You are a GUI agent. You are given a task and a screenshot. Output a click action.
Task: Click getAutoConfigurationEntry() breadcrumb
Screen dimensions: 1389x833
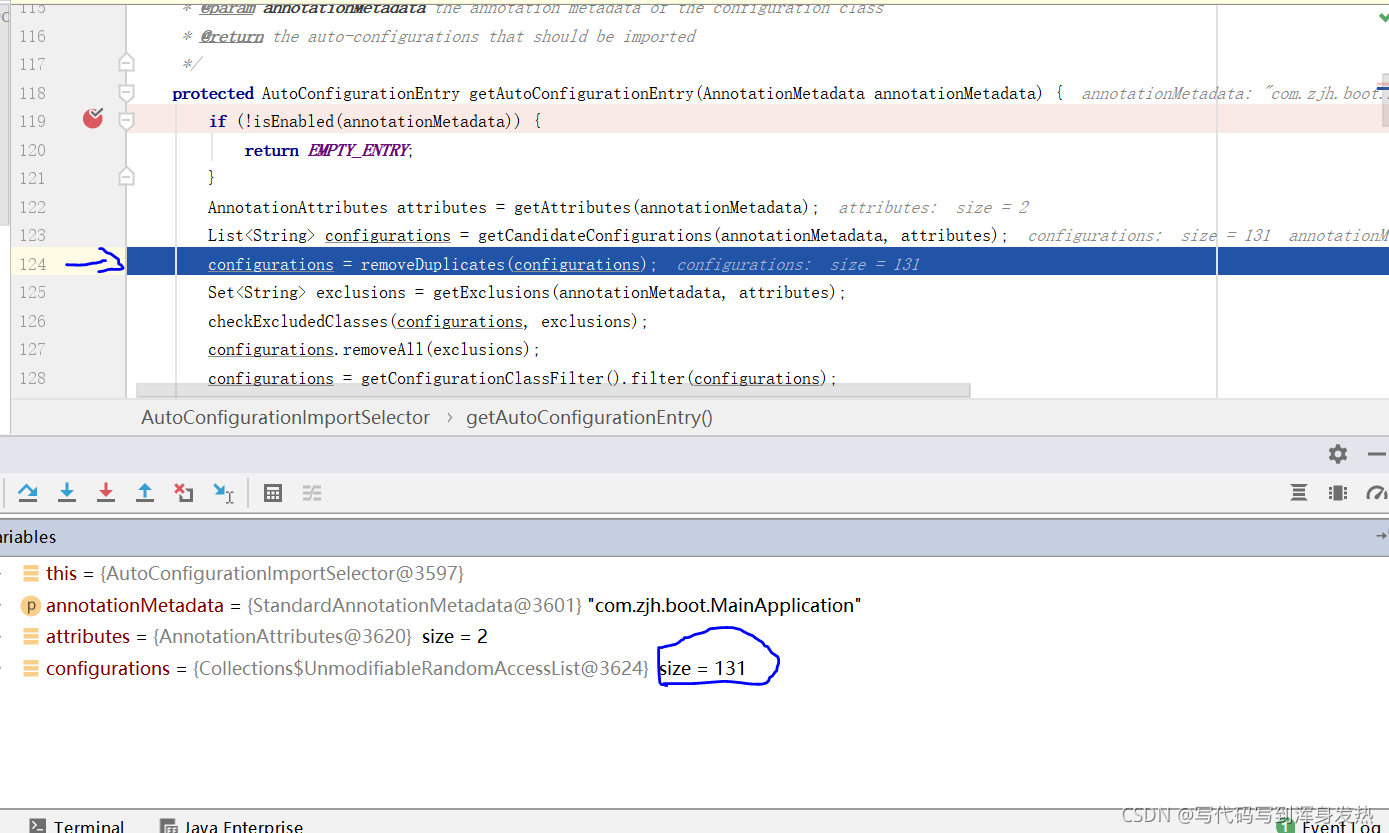(x=589, y=417)
